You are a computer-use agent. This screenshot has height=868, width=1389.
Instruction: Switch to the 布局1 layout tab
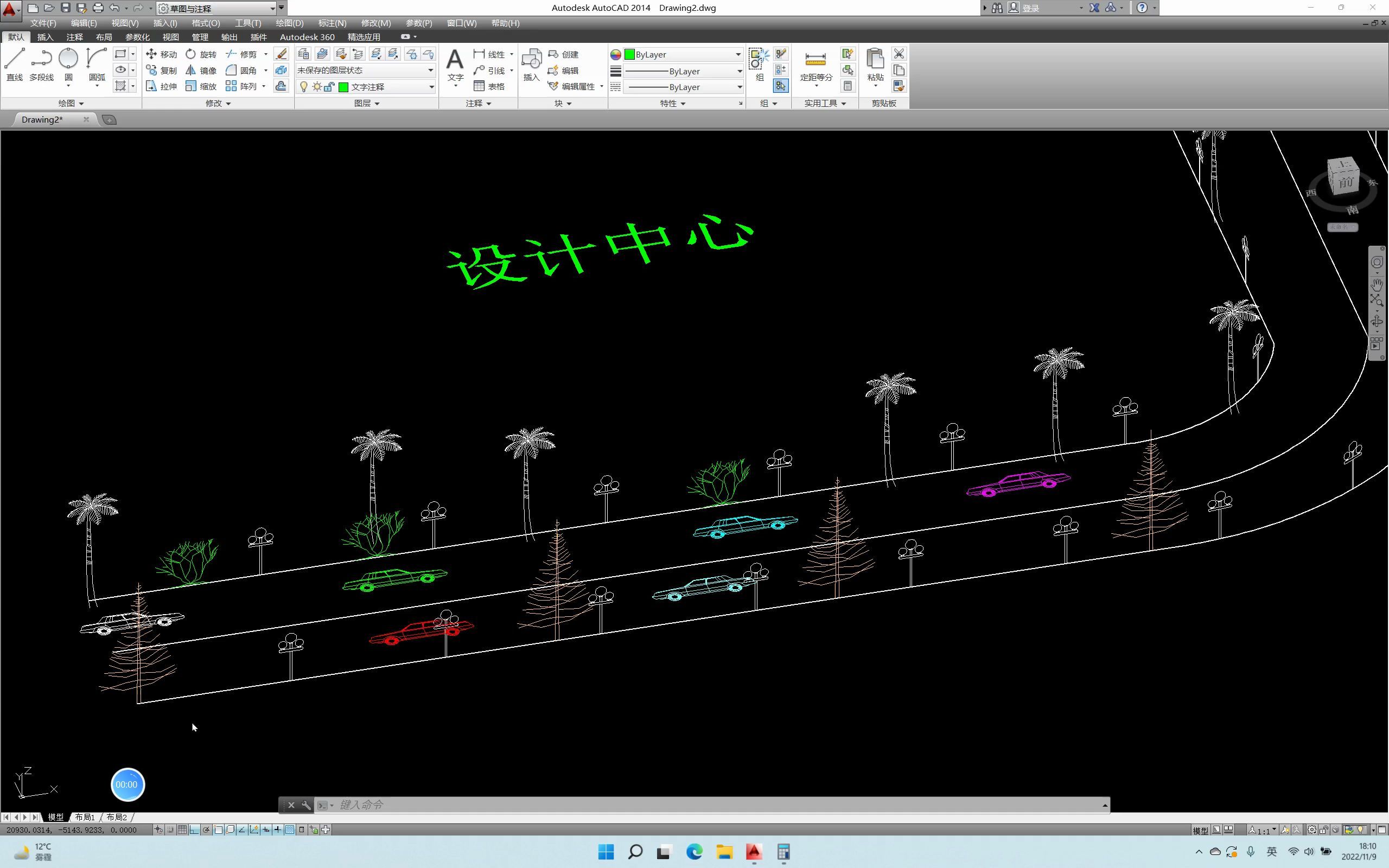pos(85,817)
